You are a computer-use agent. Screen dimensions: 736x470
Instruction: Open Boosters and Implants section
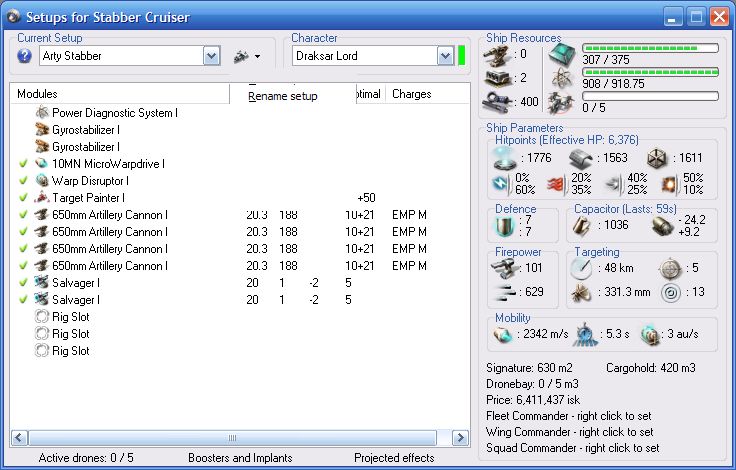coord(240,458)
